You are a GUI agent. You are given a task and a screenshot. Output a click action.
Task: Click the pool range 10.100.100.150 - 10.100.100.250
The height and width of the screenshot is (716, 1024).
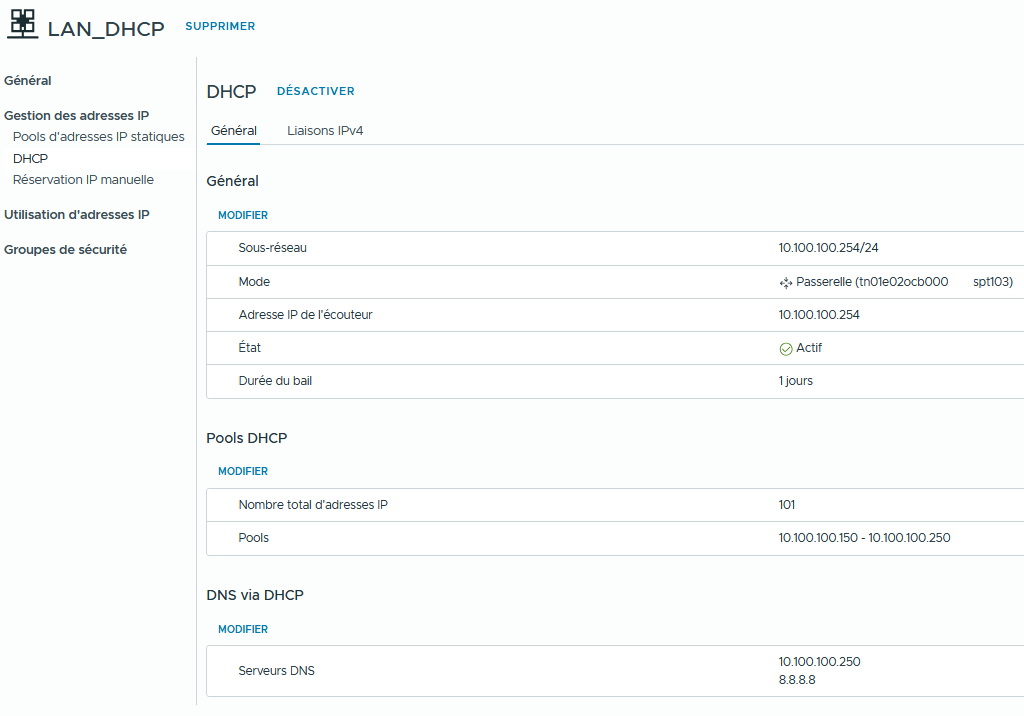pos(864,538)
